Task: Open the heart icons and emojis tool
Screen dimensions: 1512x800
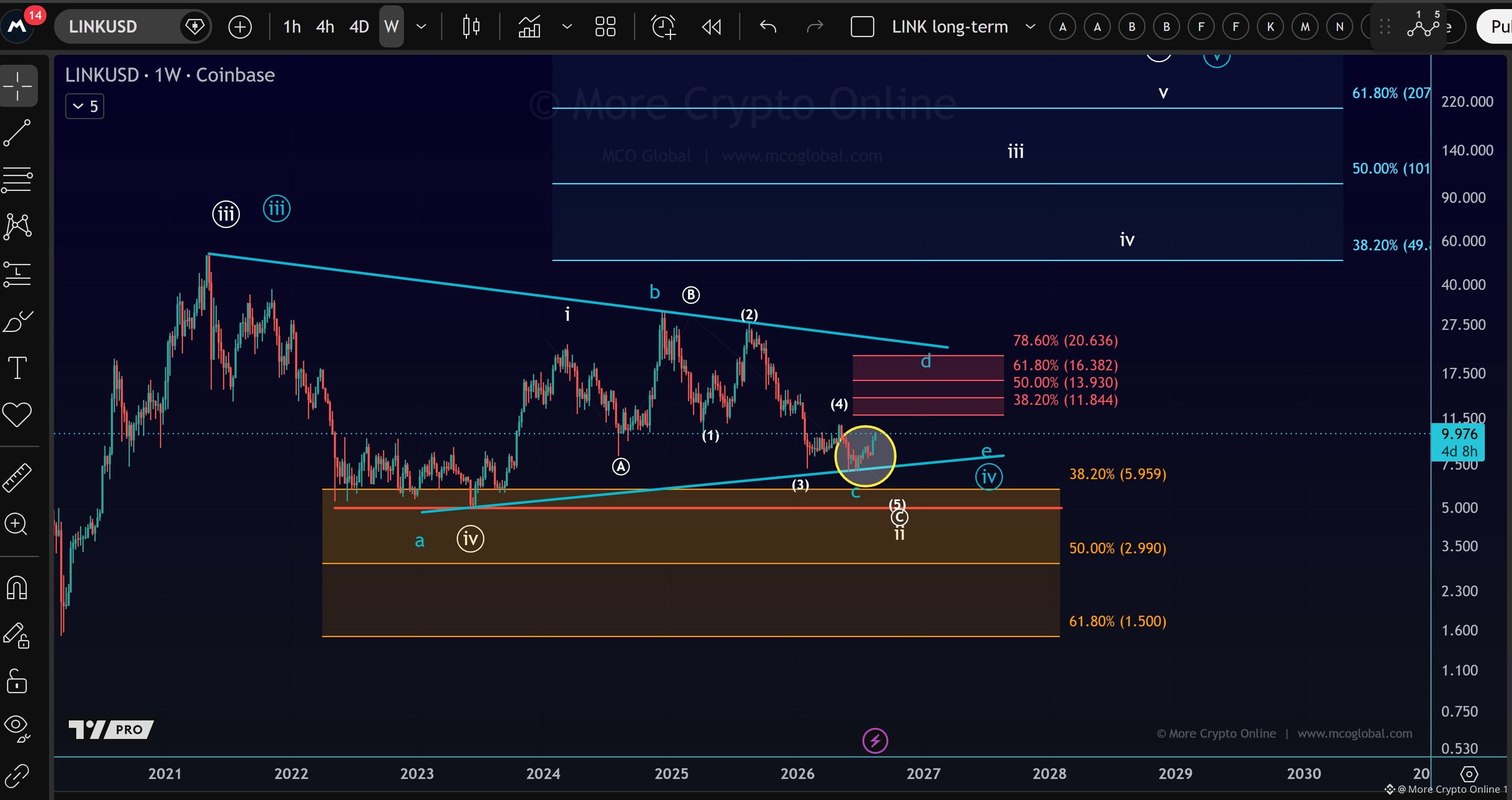Action: 18,415
